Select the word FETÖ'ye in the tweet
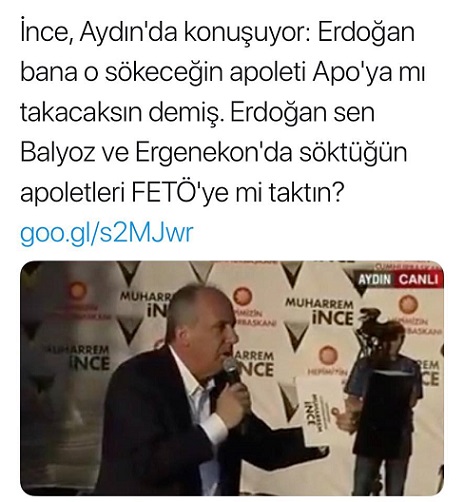Image resolution: width=464 pixels, height=502 pixels. [x=181, y=193]
